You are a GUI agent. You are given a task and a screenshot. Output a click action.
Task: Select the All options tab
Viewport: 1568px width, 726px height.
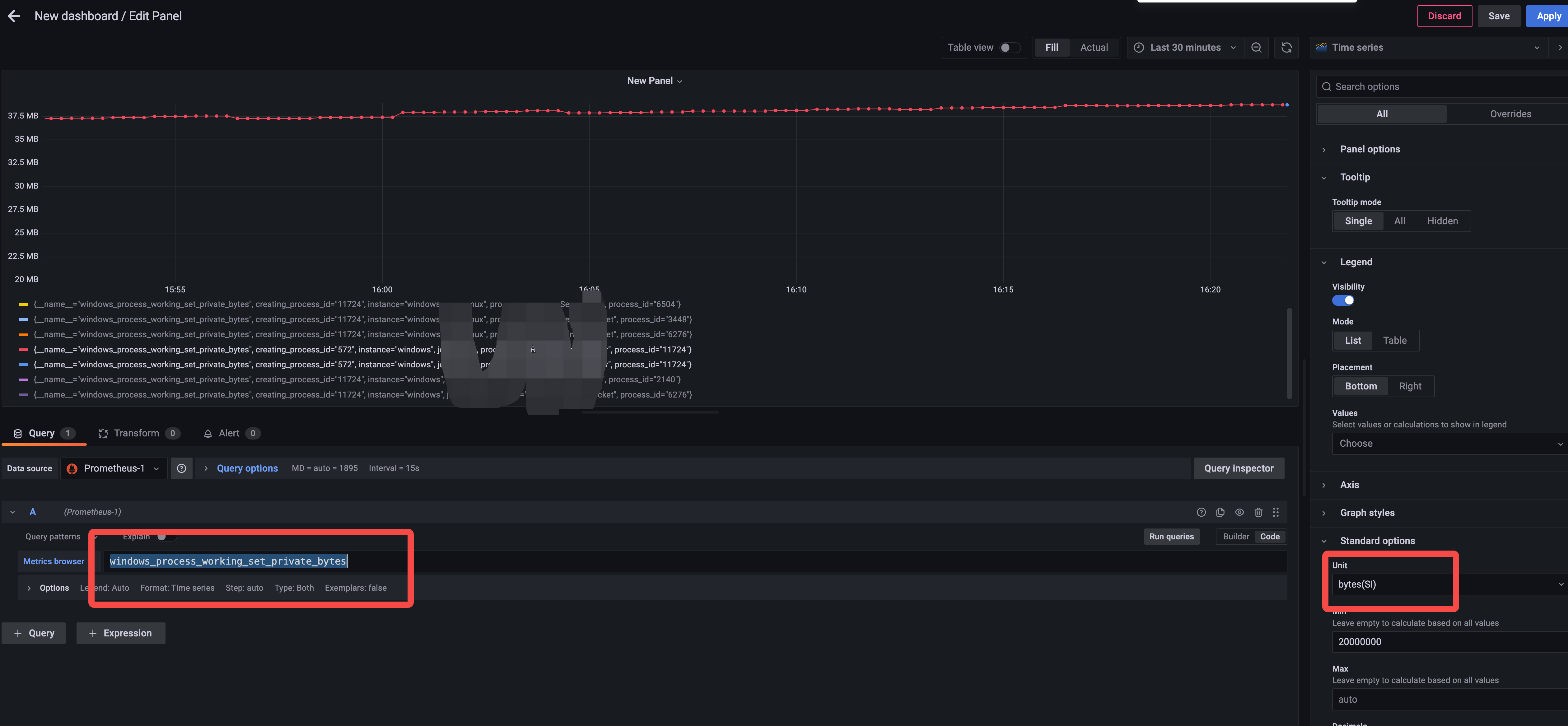click(x=1382, y=114)
